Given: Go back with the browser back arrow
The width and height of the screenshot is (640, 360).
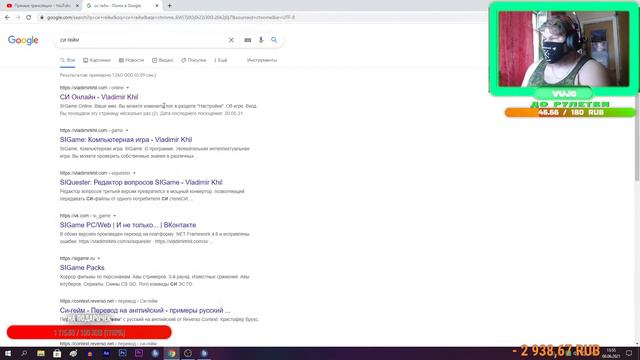Looking at the screenshot, I should click(x=7, y=18).
